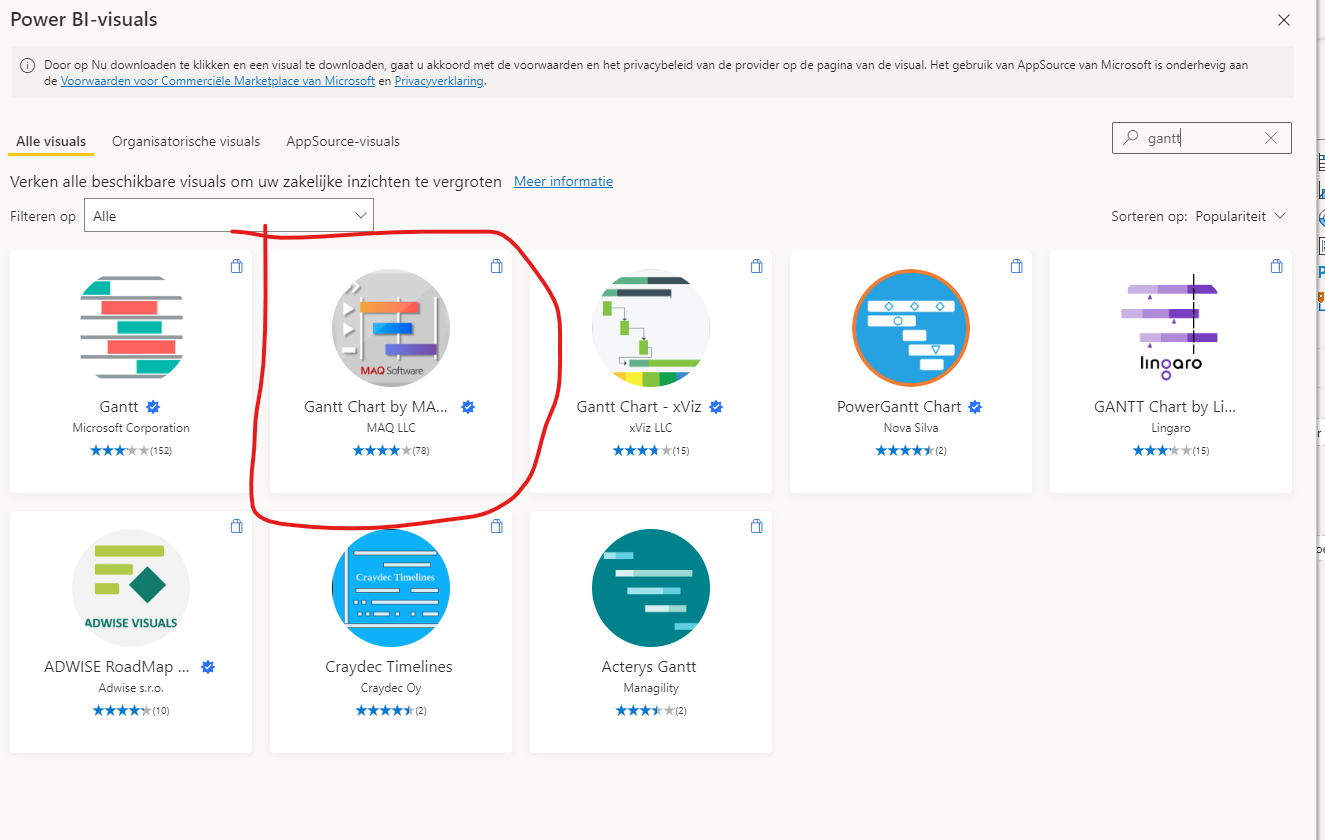Click the certified badge beside Gantt Chart - xViz
Screen dimensions: 1325x840
click(x=716, y=407)
